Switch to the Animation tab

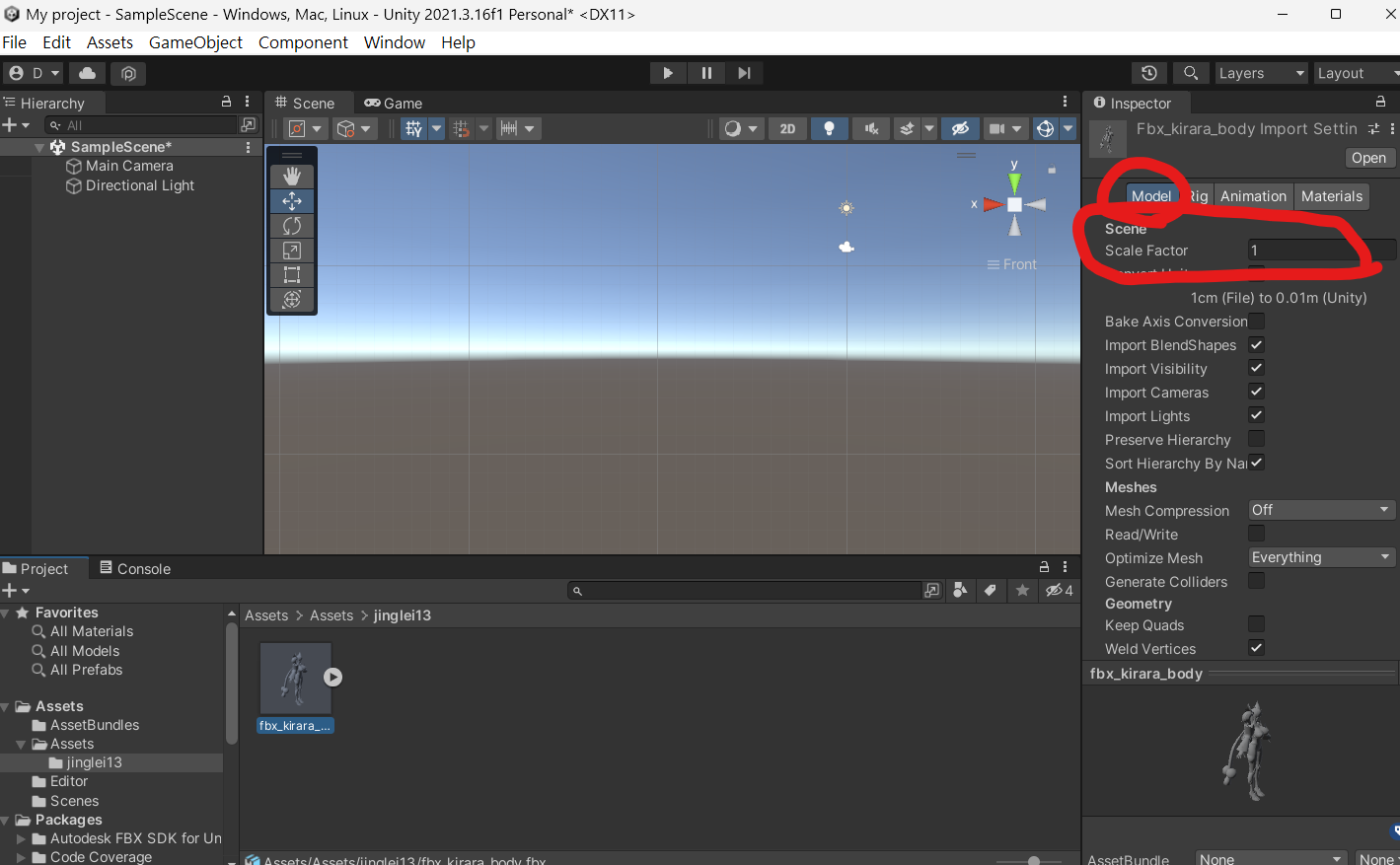[1253, 196]
